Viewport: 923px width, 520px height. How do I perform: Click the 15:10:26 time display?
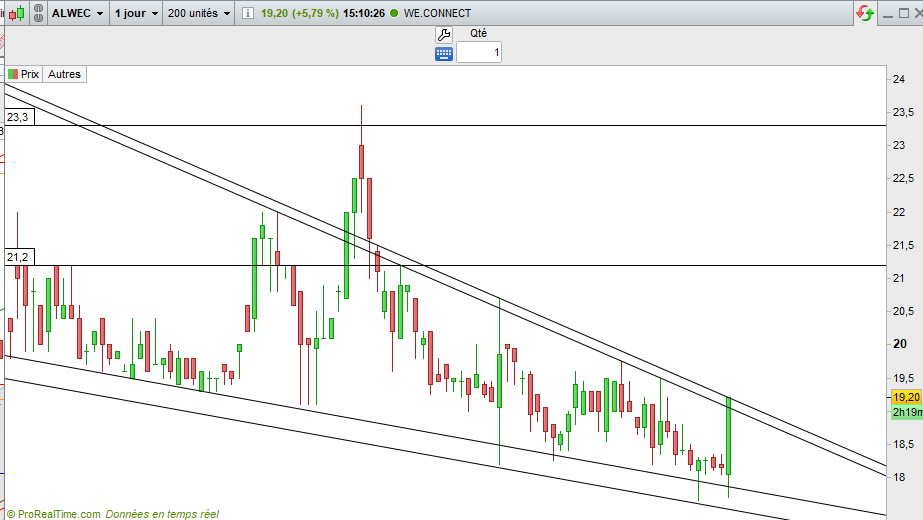coord(364,13)
